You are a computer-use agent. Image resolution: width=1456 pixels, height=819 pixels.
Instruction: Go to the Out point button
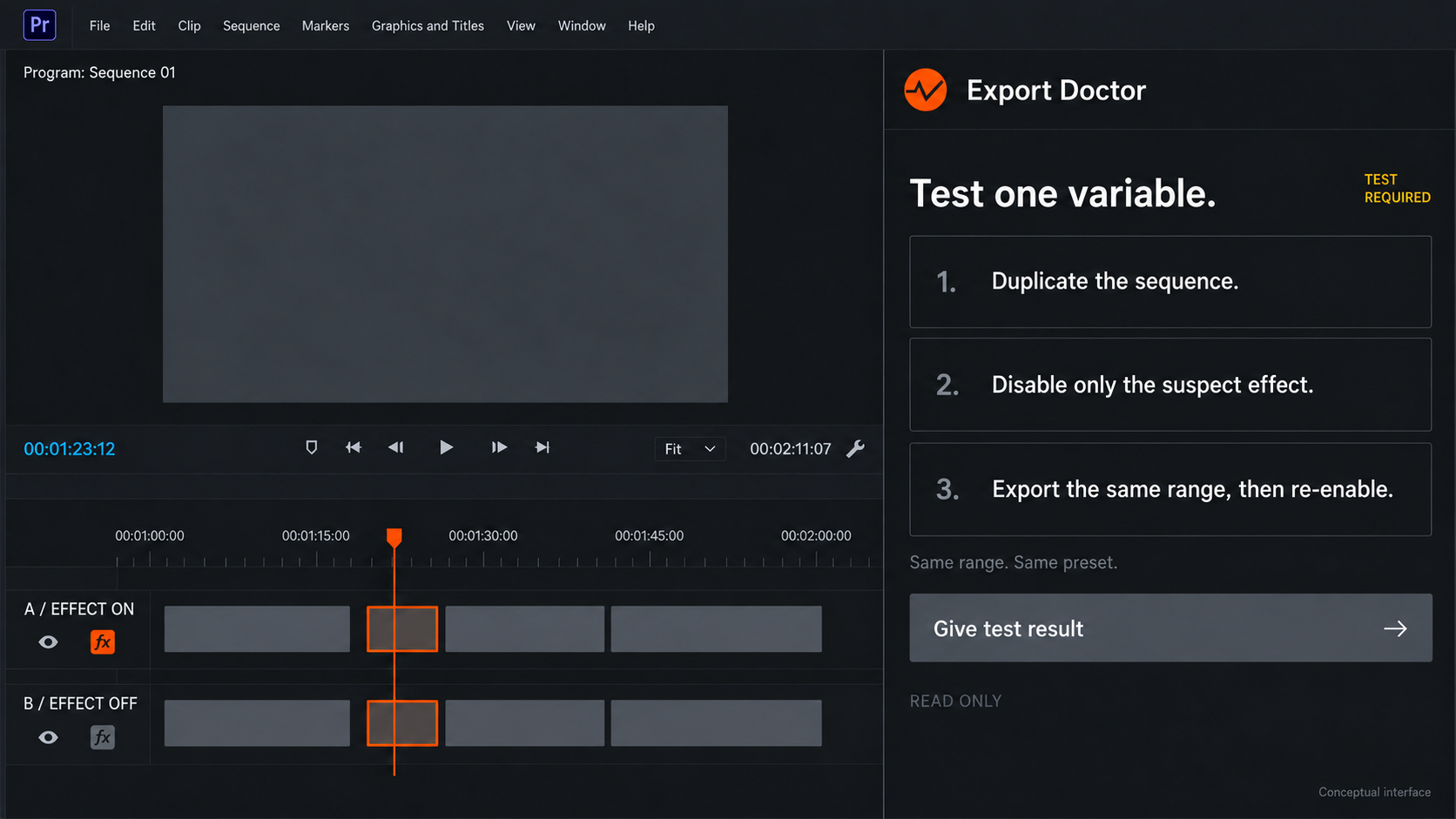point(543,447)
